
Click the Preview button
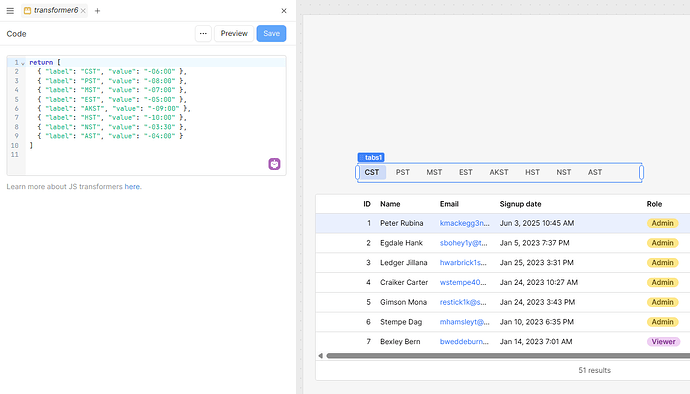[234, 33]
